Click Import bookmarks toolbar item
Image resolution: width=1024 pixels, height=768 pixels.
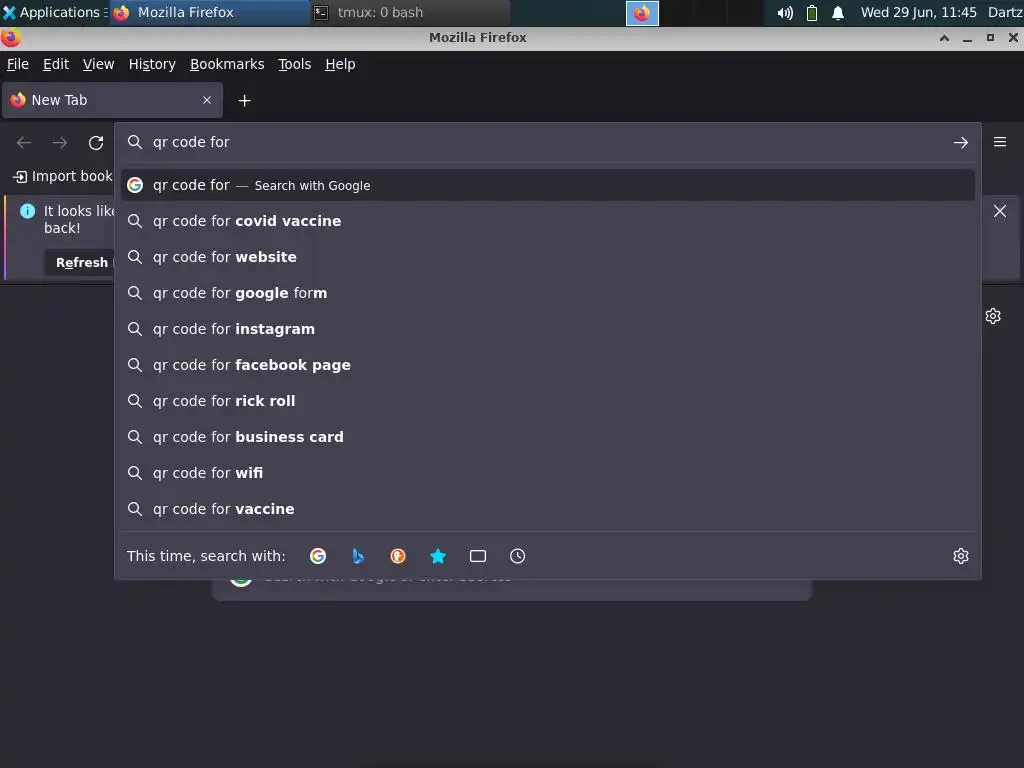(63, 176)
